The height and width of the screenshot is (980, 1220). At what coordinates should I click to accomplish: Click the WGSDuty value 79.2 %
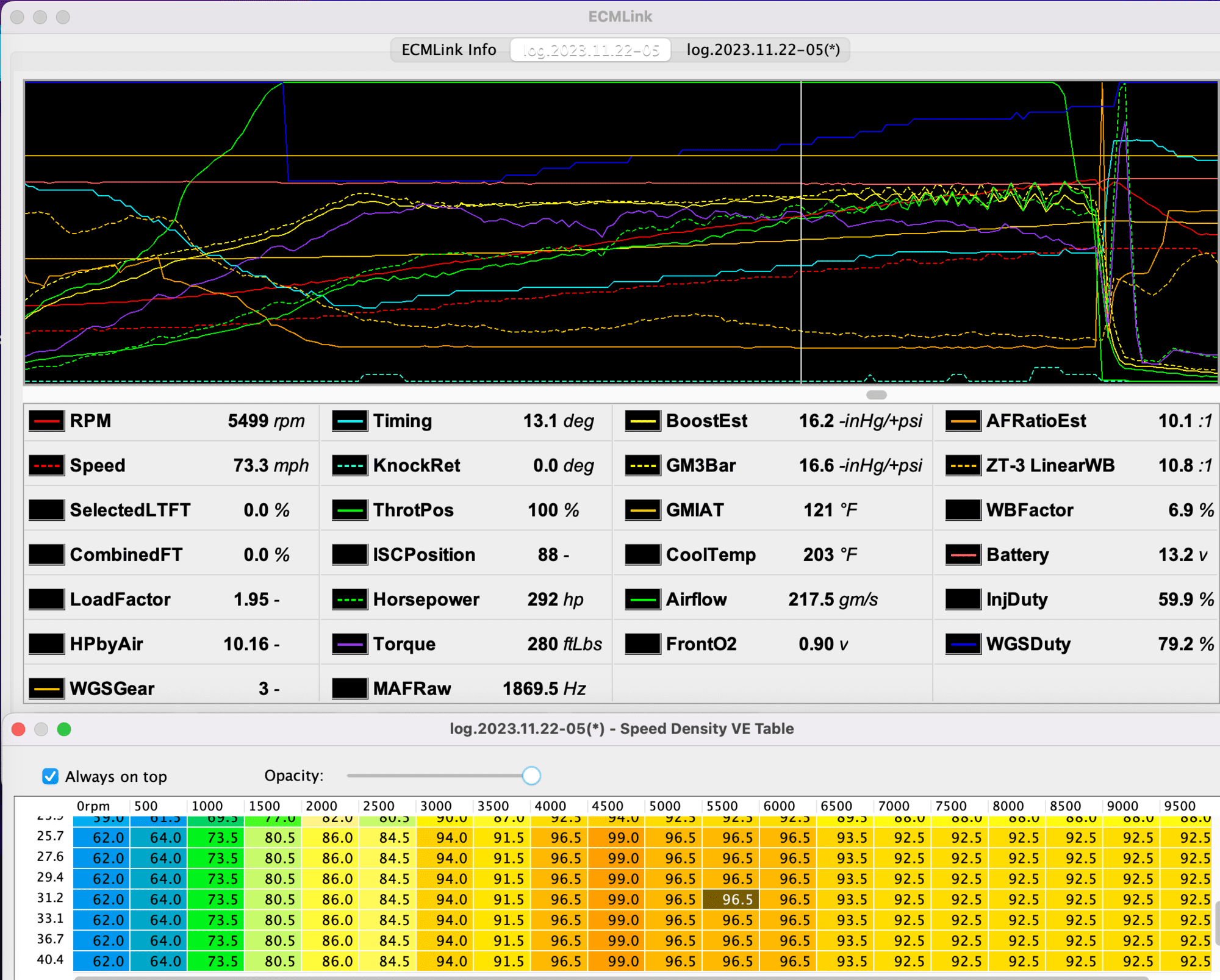[x=1186, y=644]
